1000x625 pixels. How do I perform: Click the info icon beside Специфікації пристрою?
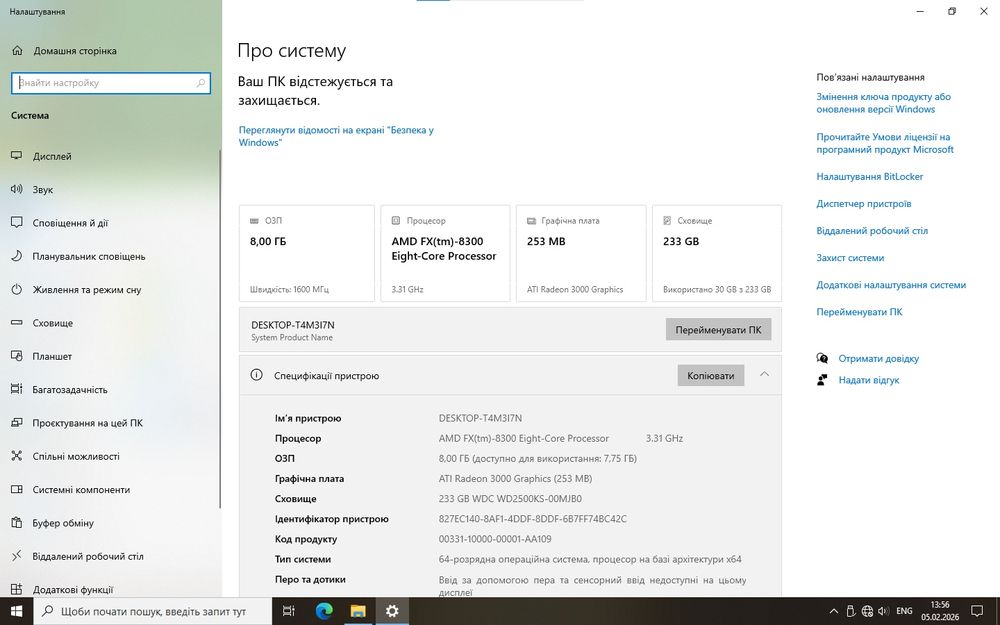click(x=256, y=375)
